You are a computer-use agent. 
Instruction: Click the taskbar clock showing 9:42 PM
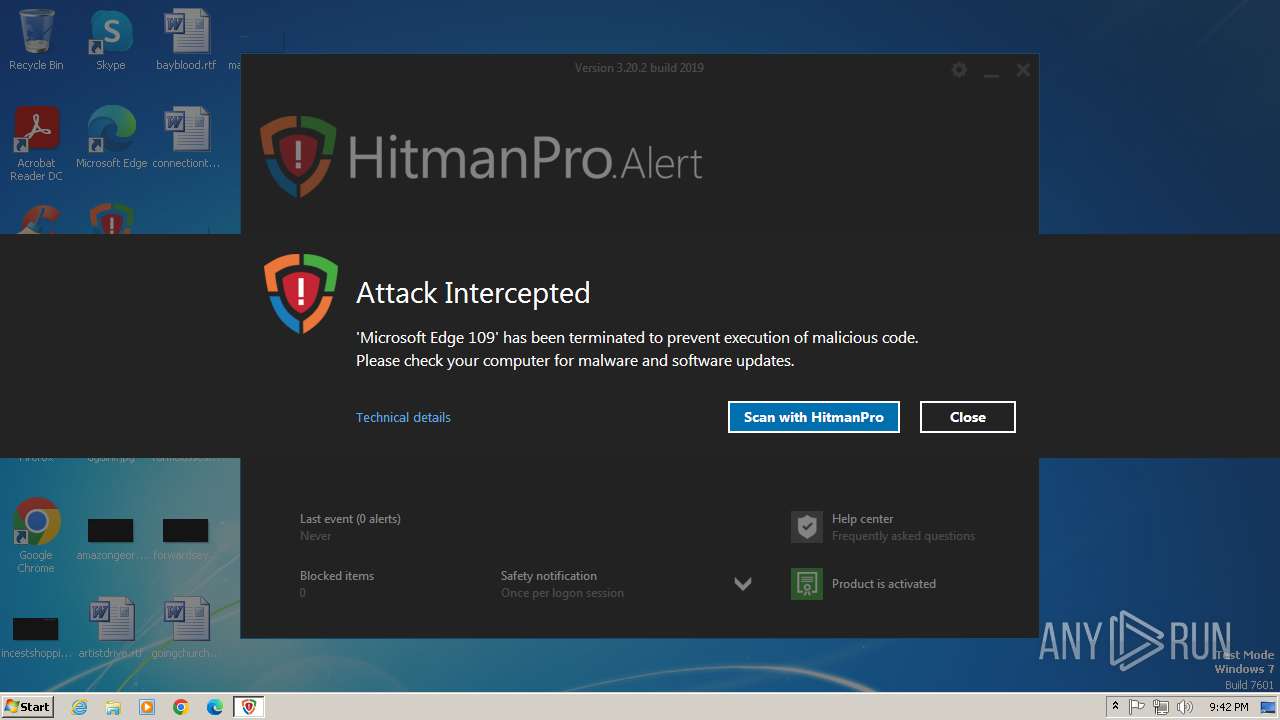pyautogui.click(x=1228, y=707)
